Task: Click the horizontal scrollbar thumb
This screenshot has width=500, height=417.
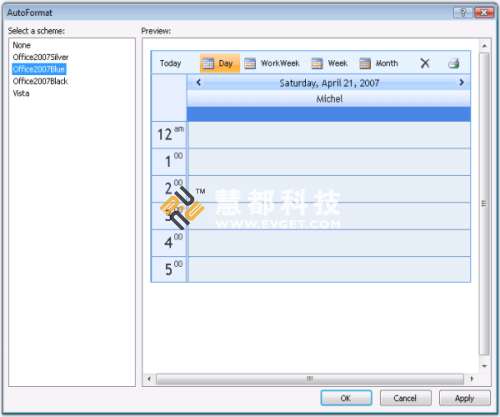Action: pyautogui.click(x=310, y=379)
